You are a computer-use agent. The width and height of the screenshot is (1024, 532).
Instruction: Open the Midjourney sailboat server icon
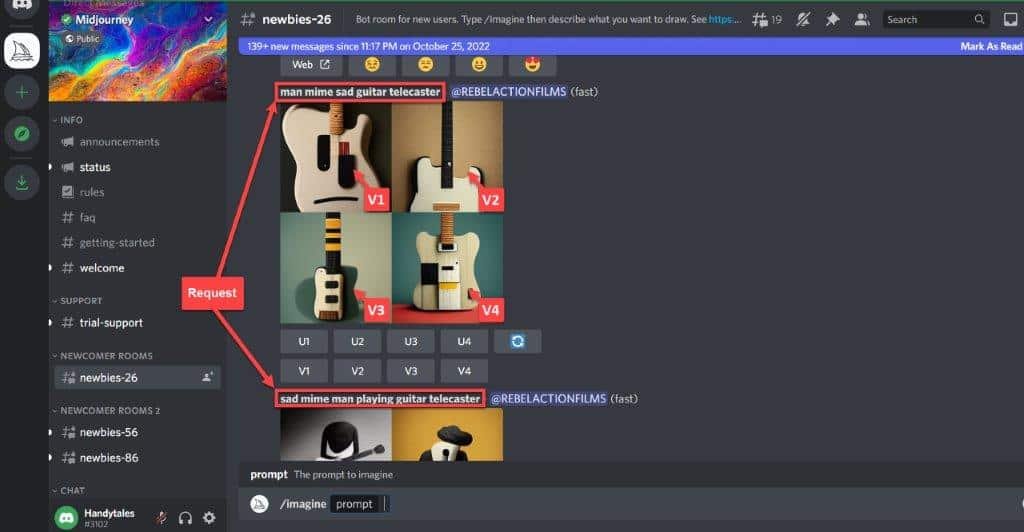point(22,50)
